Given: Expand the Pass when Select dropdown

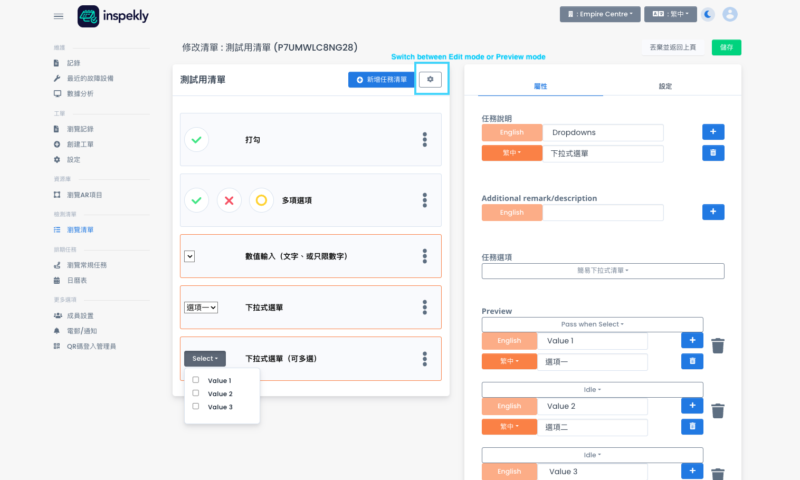Looking at the screenshot, I should click(x=592, y=324).
